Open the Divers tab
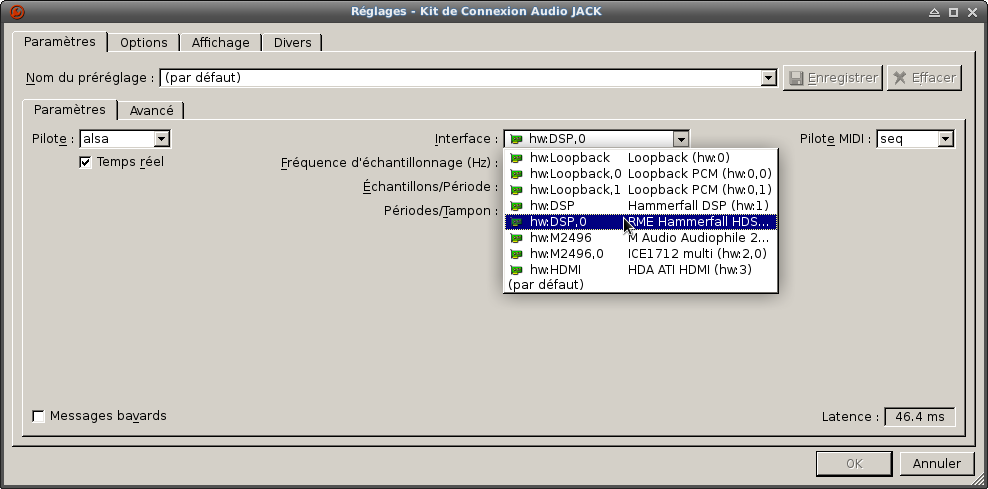 pos(292,43)
